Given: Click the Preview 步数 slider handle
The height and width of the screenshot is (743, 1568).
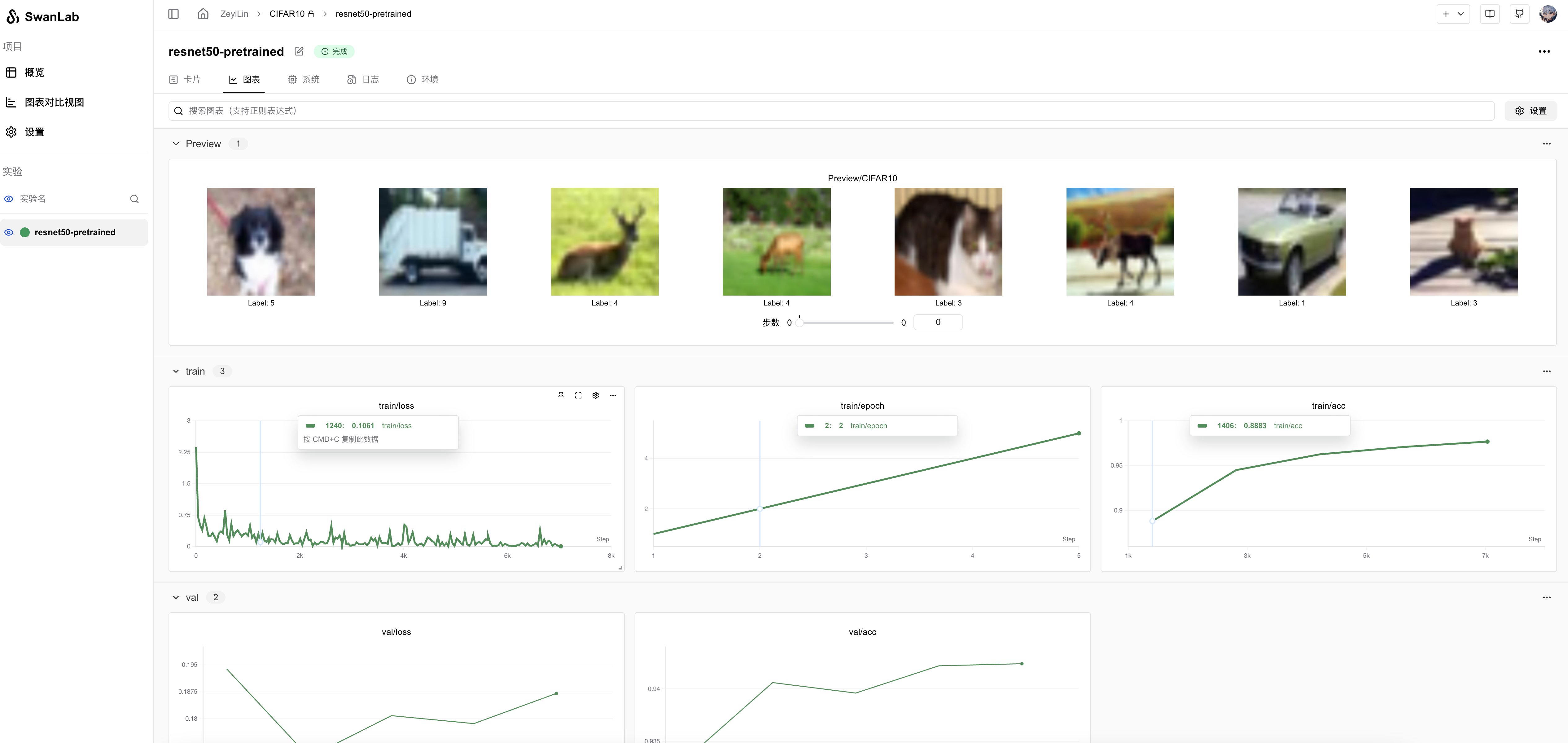Looking at the screenshot, I should [x=800, y=323].
